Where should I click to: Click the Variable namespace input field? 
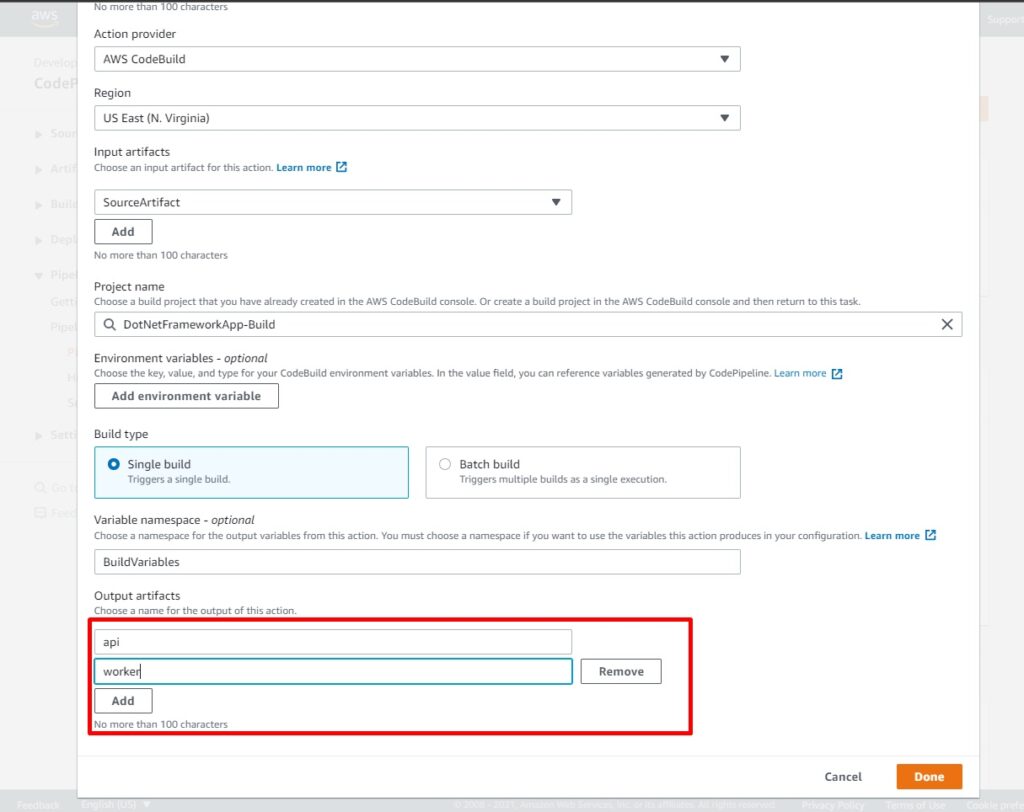pos(417,562)
